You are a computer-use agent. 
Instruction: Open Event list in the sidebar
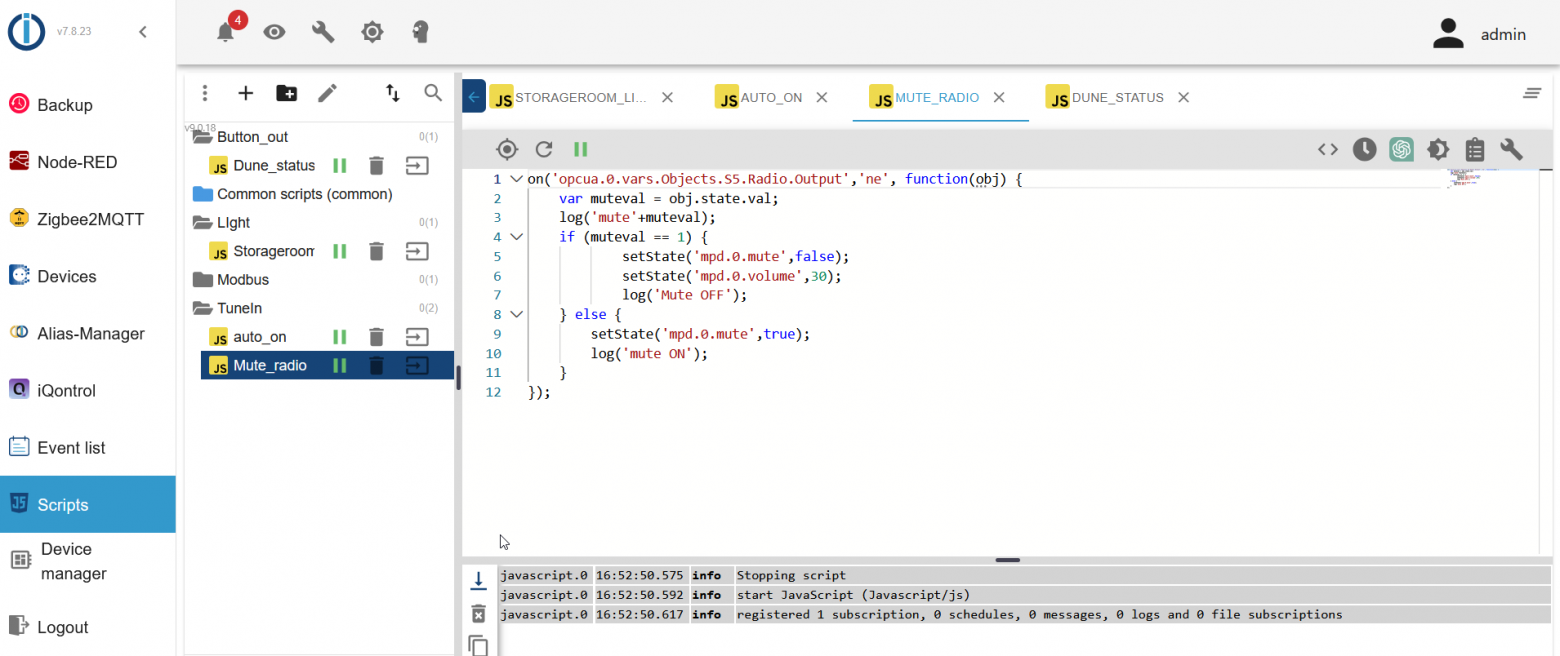[88, 447]
